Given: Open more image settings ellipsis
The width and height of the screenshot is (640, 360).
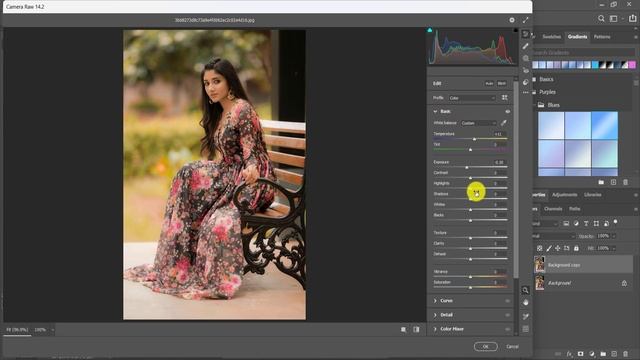Looking at the screenshot, I should tap(526, 92).
